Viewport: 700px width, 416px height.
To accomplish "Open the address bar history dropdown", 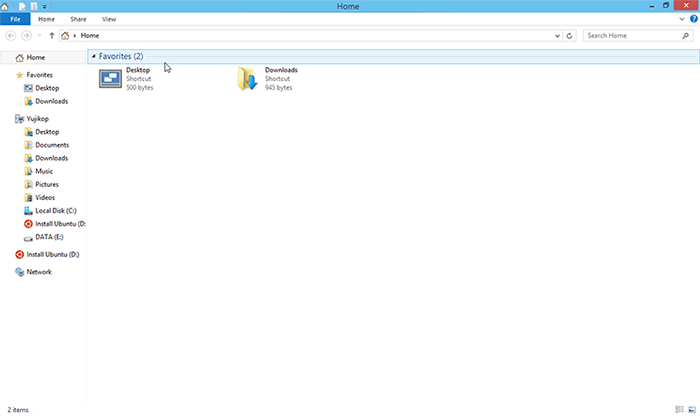I will coord(557,36).
